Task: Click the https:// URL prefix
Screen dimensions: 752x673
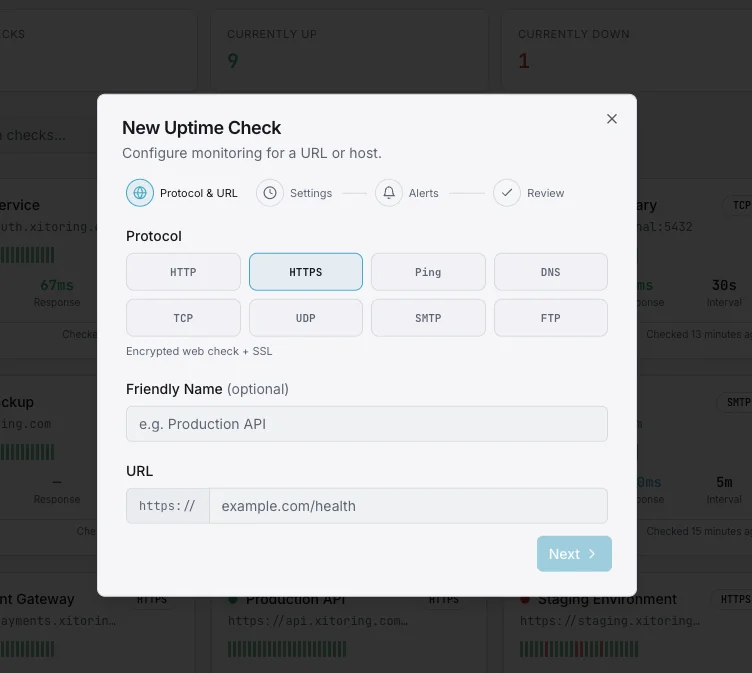Action: [x=167, y=506]
